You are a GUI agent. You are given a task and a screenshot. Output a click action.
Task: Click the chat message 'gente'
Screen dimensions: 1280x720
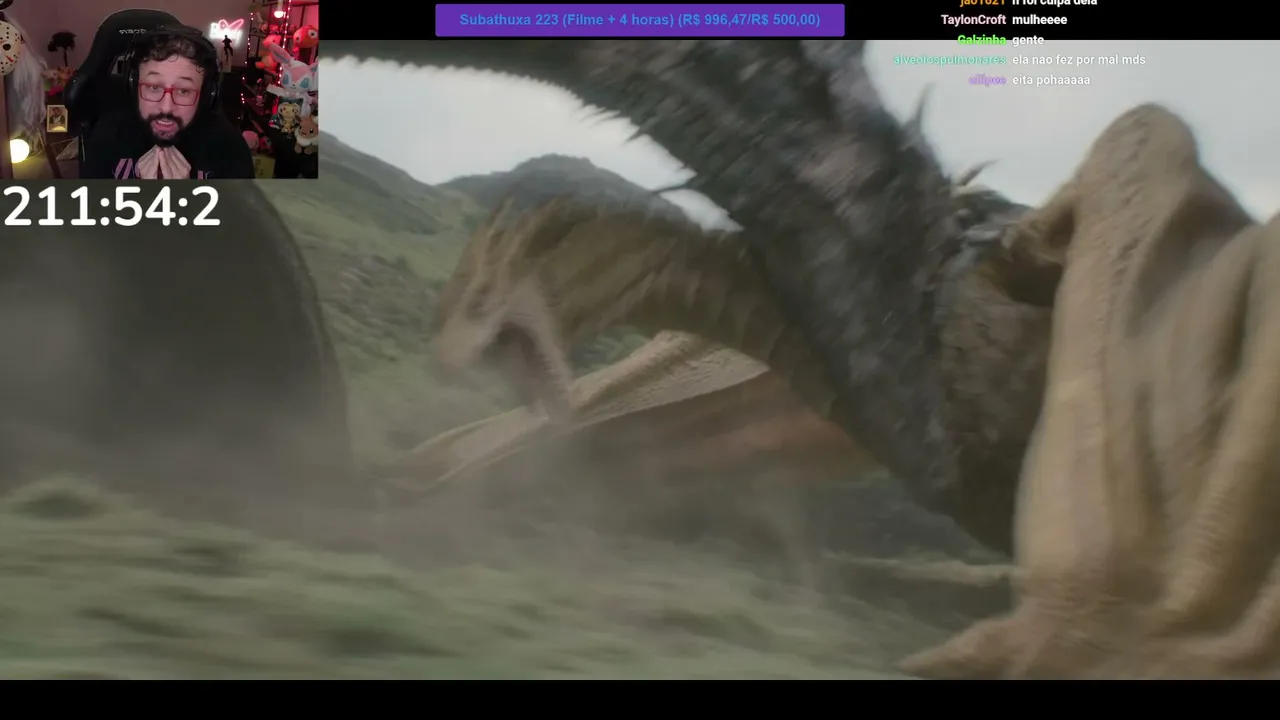pos(1028,40)
